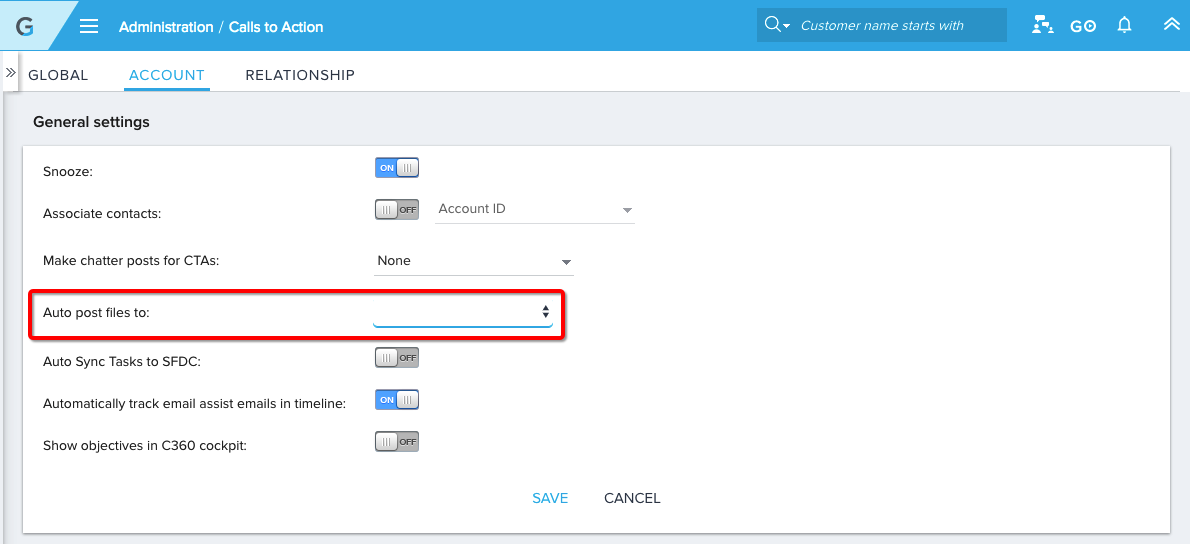Click the search type dropdown arrow

tap(786, 26)
